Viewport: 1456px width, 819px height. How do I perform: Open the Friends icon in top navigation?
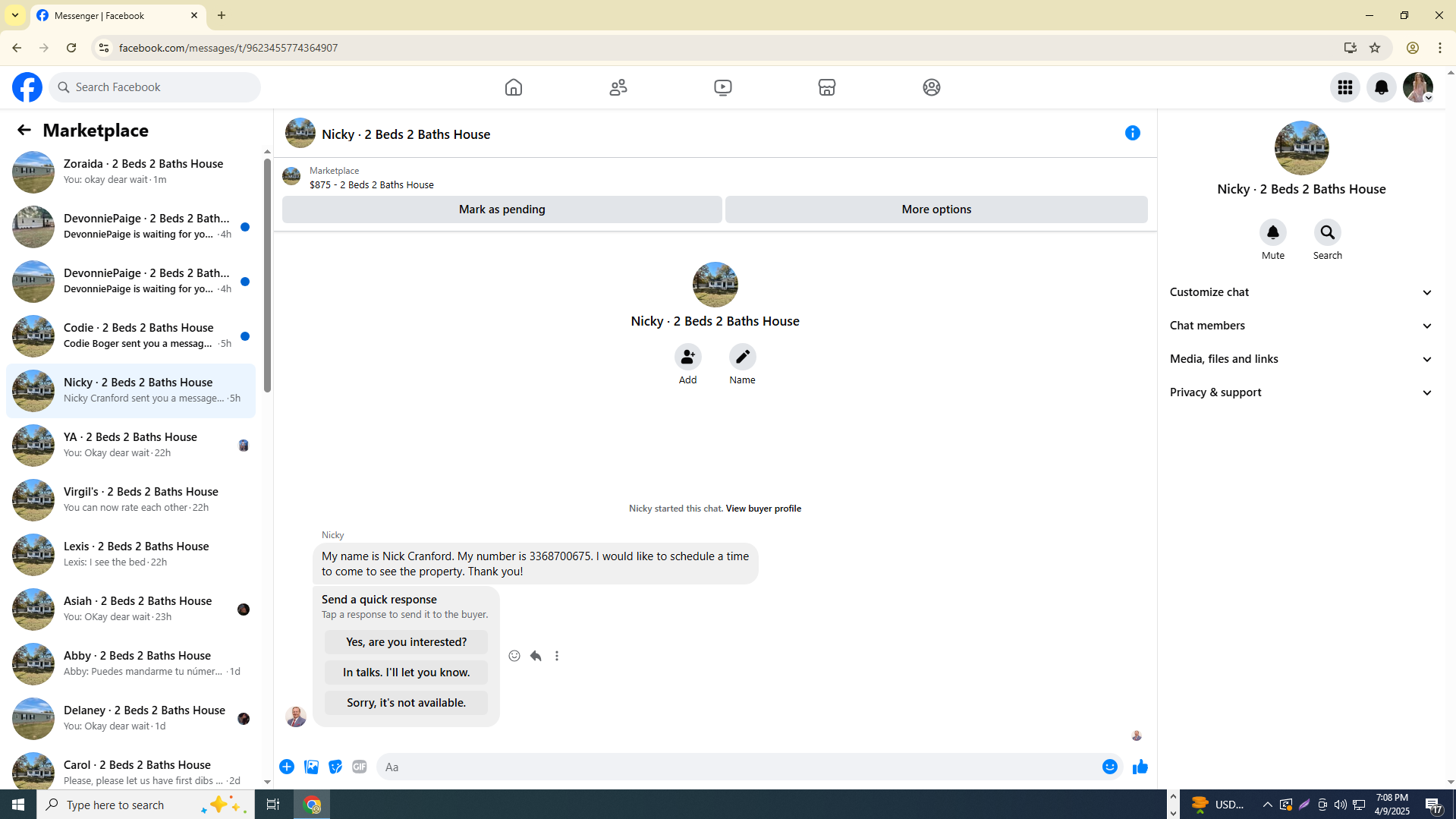tap(618, 87)
